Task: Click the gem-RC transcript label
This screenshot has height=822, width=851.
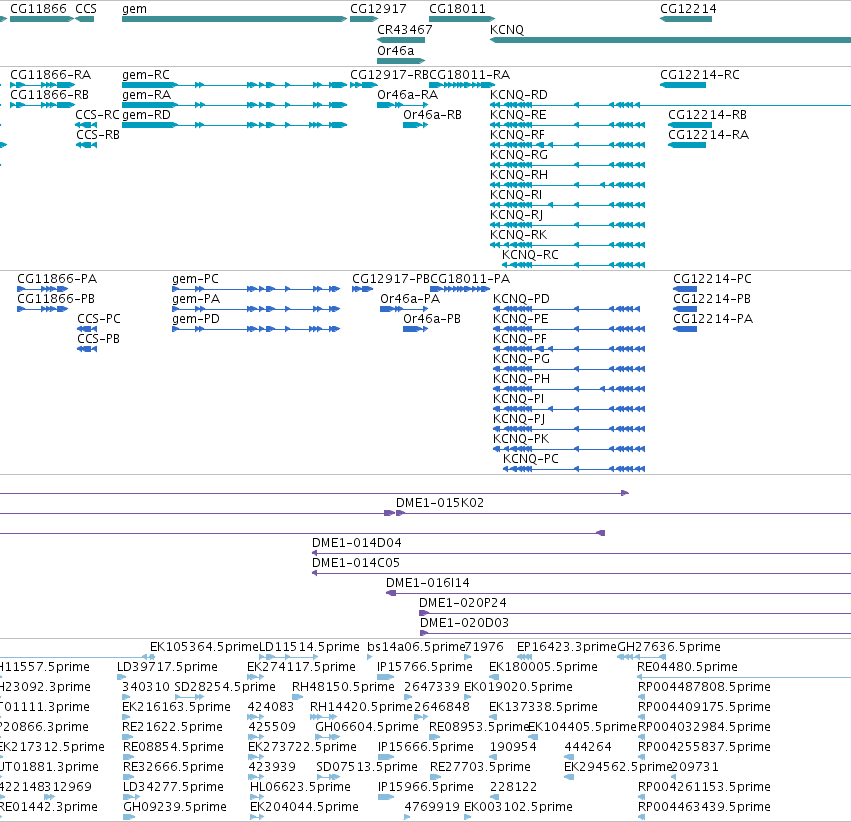Action: click(145, 75)
